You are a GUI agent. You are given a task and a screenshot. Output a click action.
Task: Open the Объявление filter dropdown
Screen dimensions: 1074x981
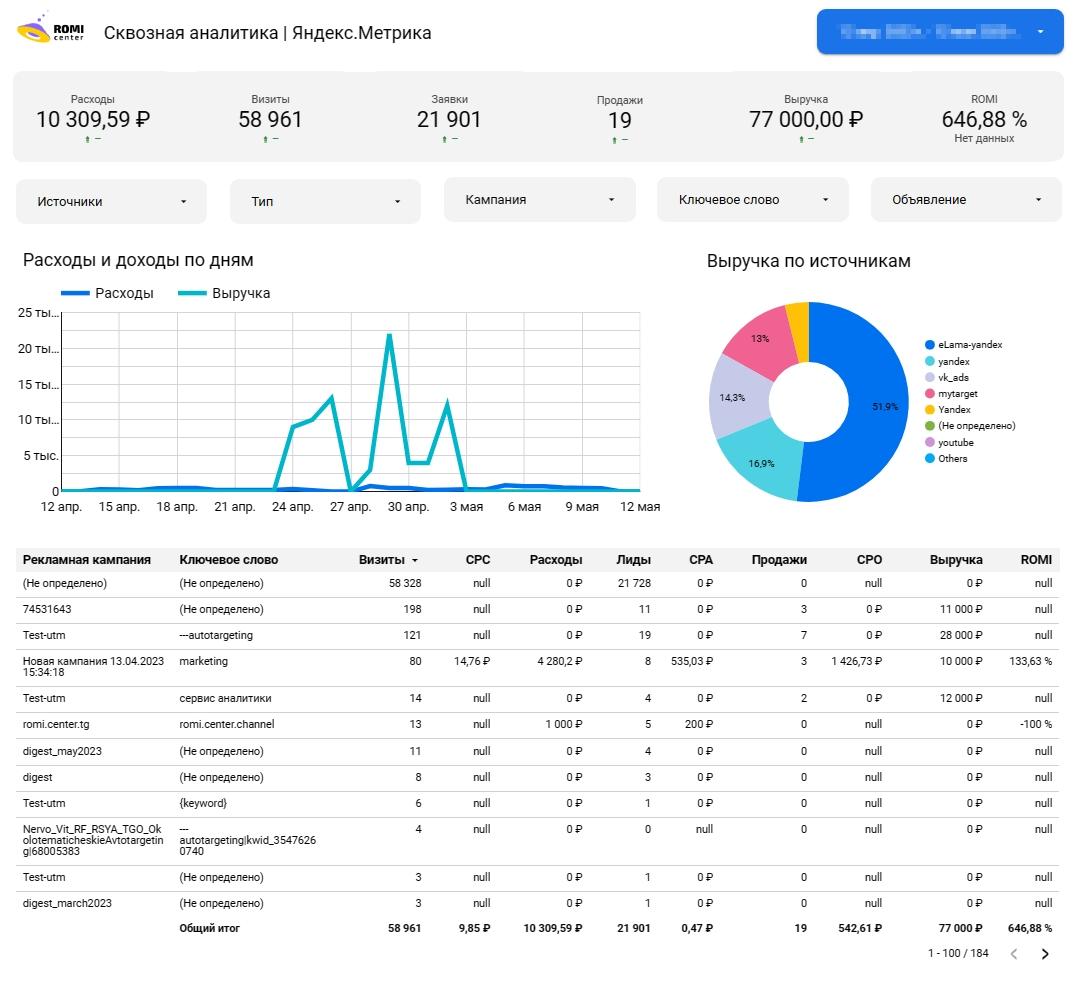[966, 200]
